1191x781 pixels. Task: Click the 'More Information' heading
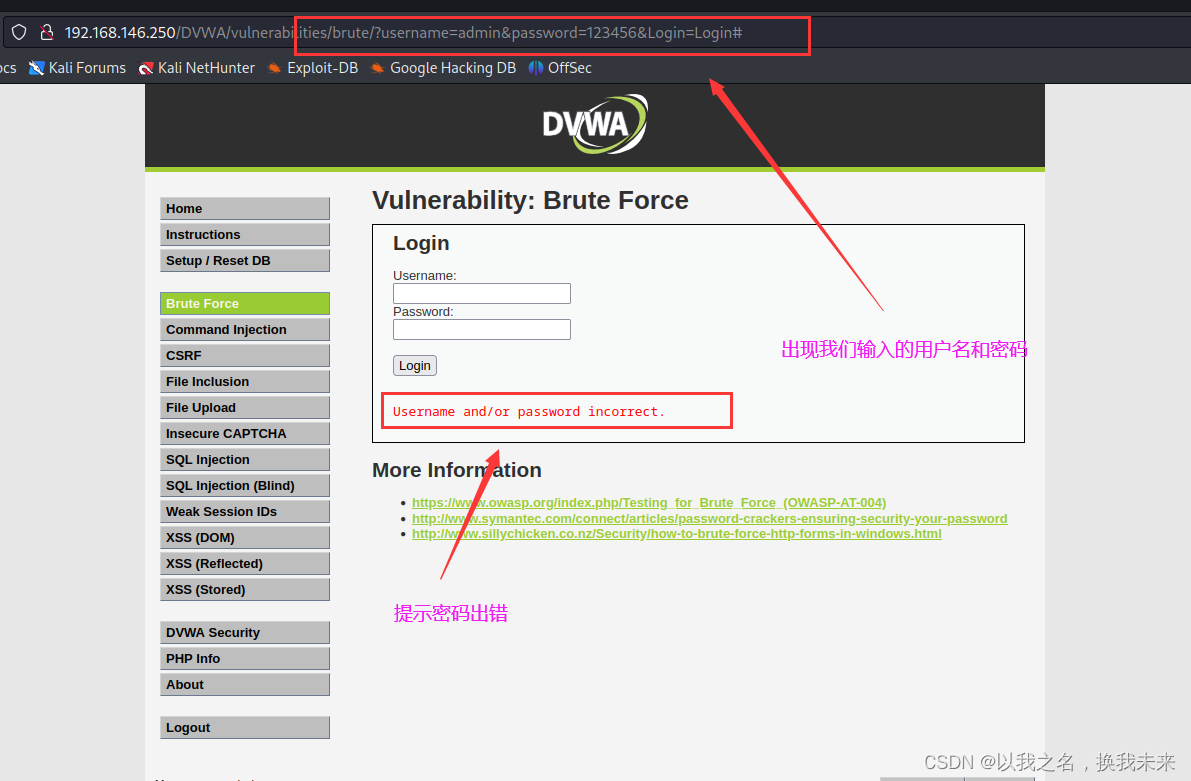[456, 470]
